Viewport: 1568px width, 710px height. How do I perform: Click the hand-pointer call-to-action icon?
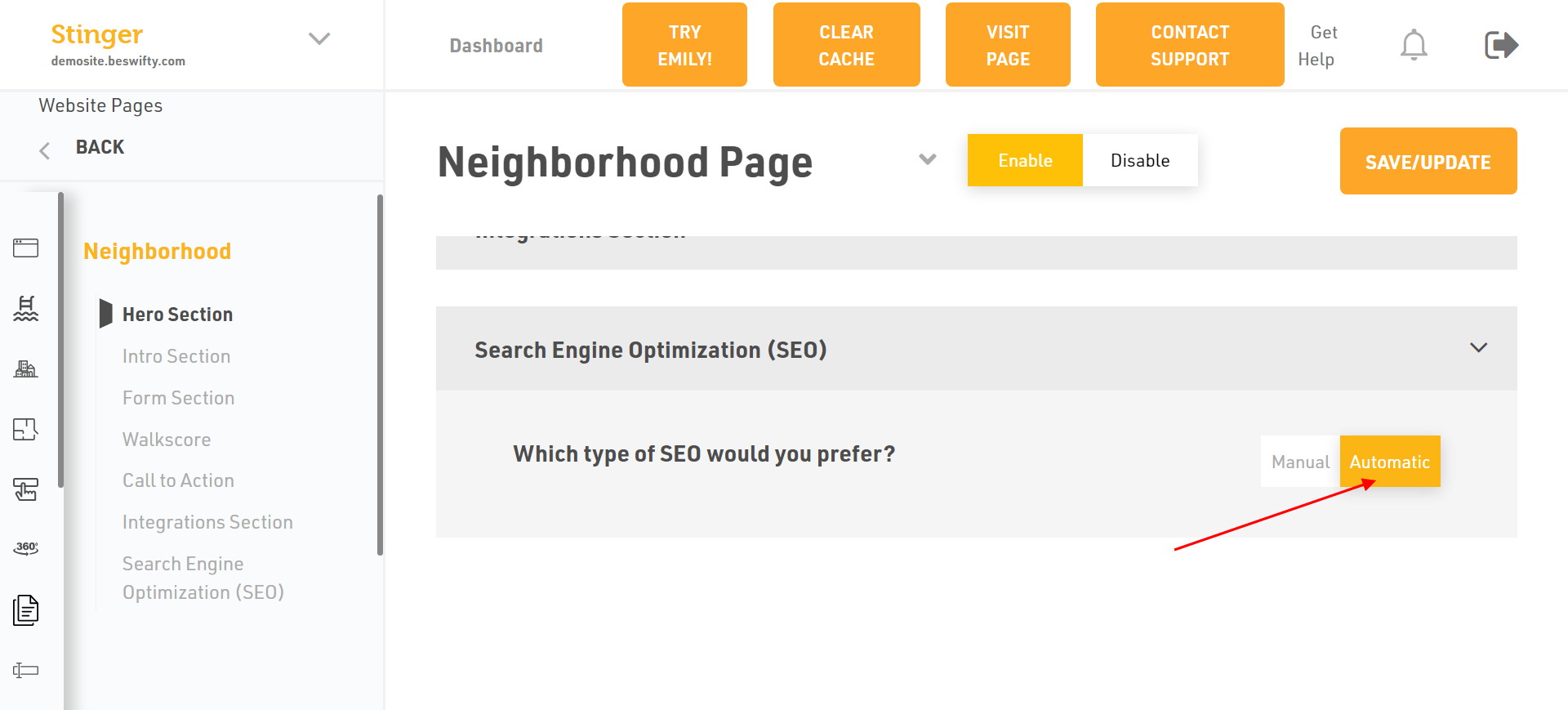coord(25,489)
